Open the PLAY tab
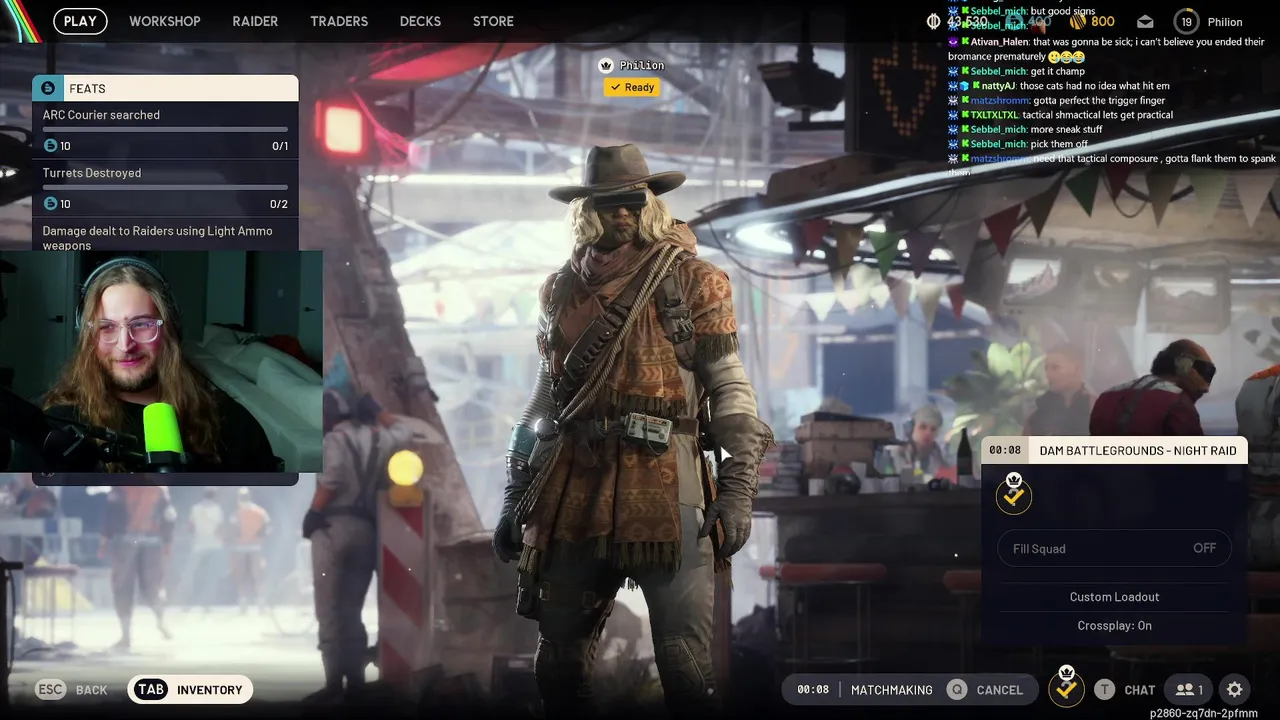1280x720 pixels. coord(80,21)
